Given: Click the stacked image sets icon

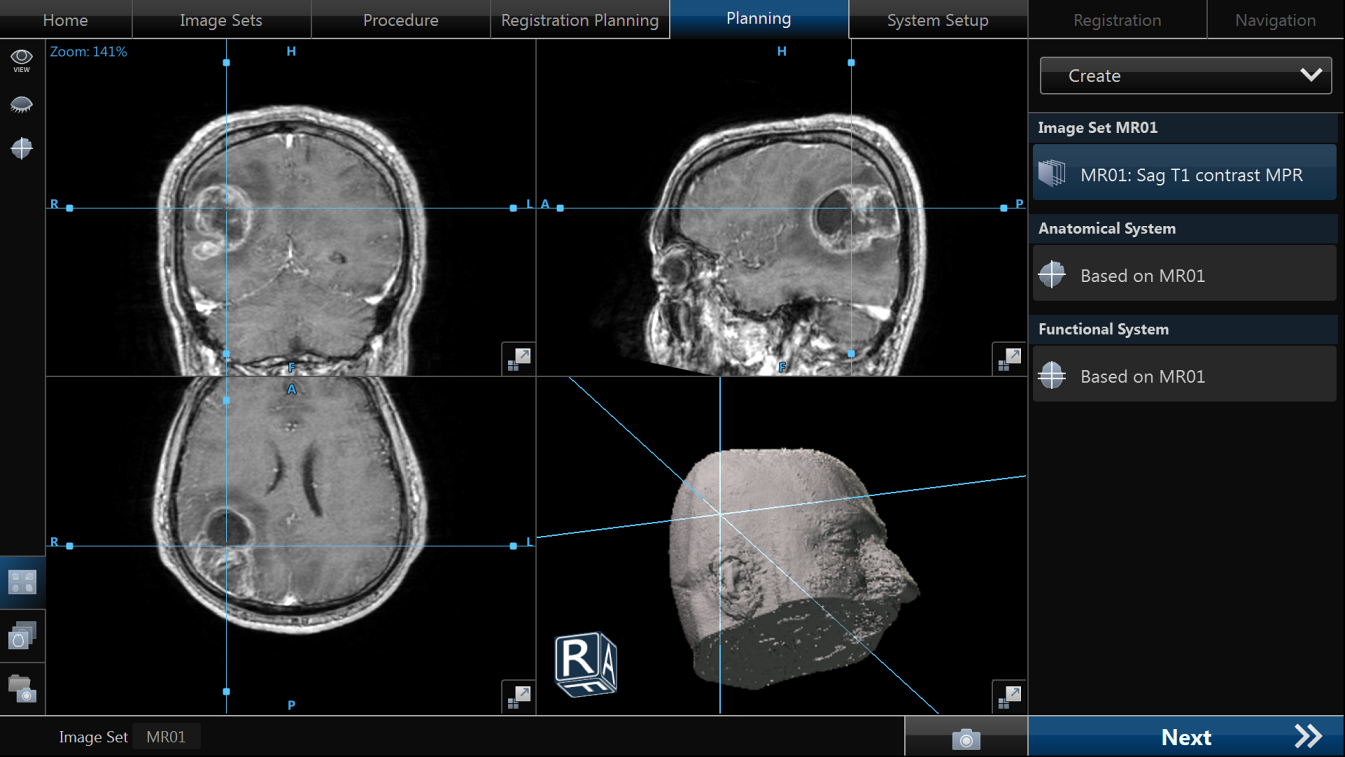Looking at the screenshot, I should (22, 636).
